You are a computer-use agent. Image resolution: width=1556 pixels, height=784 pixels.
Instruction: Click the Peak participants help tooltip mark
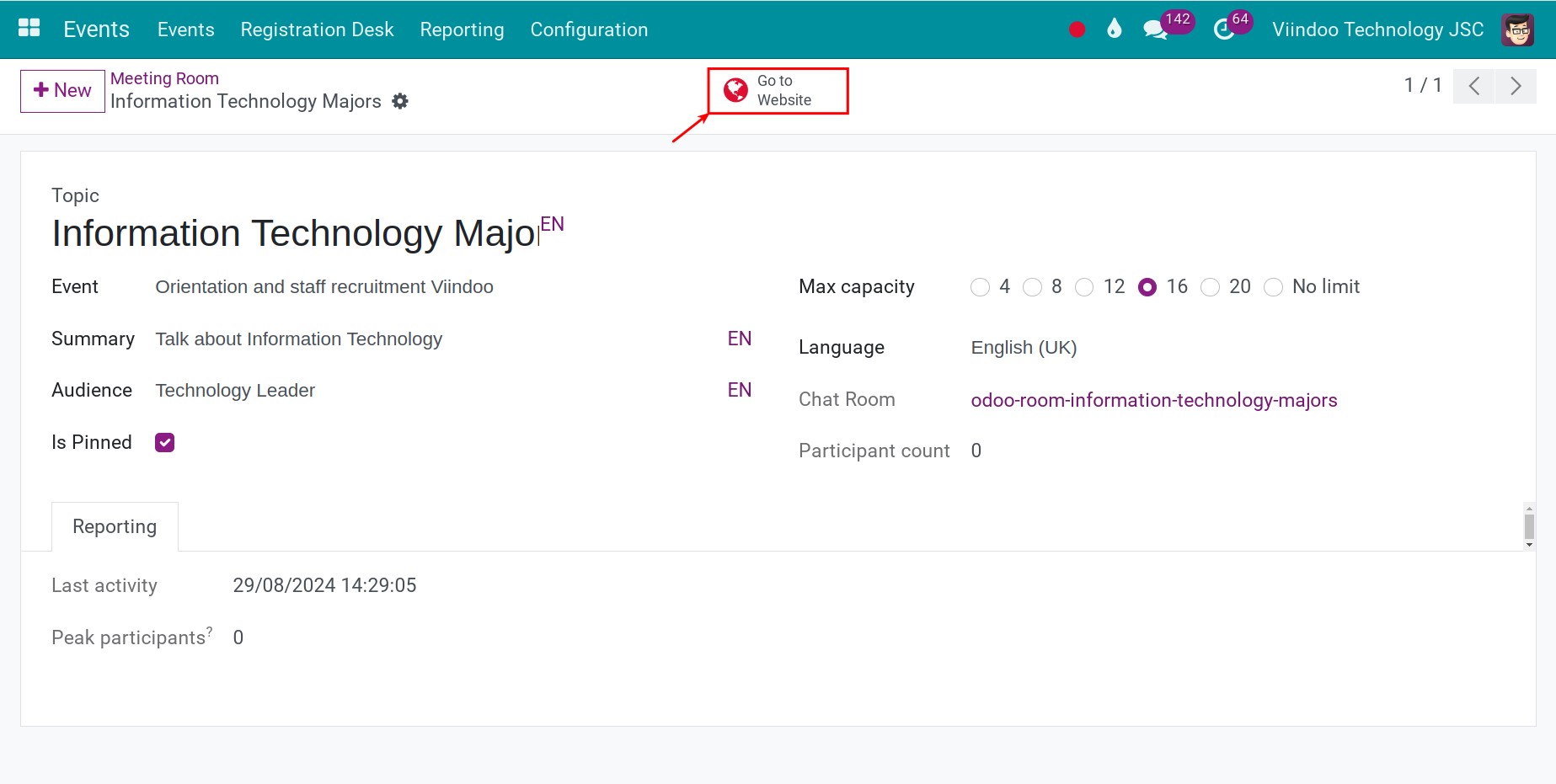209,631
